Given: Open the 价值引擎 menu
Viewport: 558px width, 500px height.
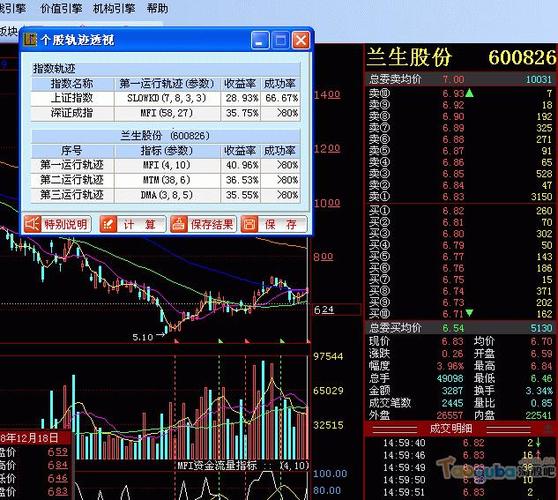Looking at the screenshot, I should click(61, 8).
